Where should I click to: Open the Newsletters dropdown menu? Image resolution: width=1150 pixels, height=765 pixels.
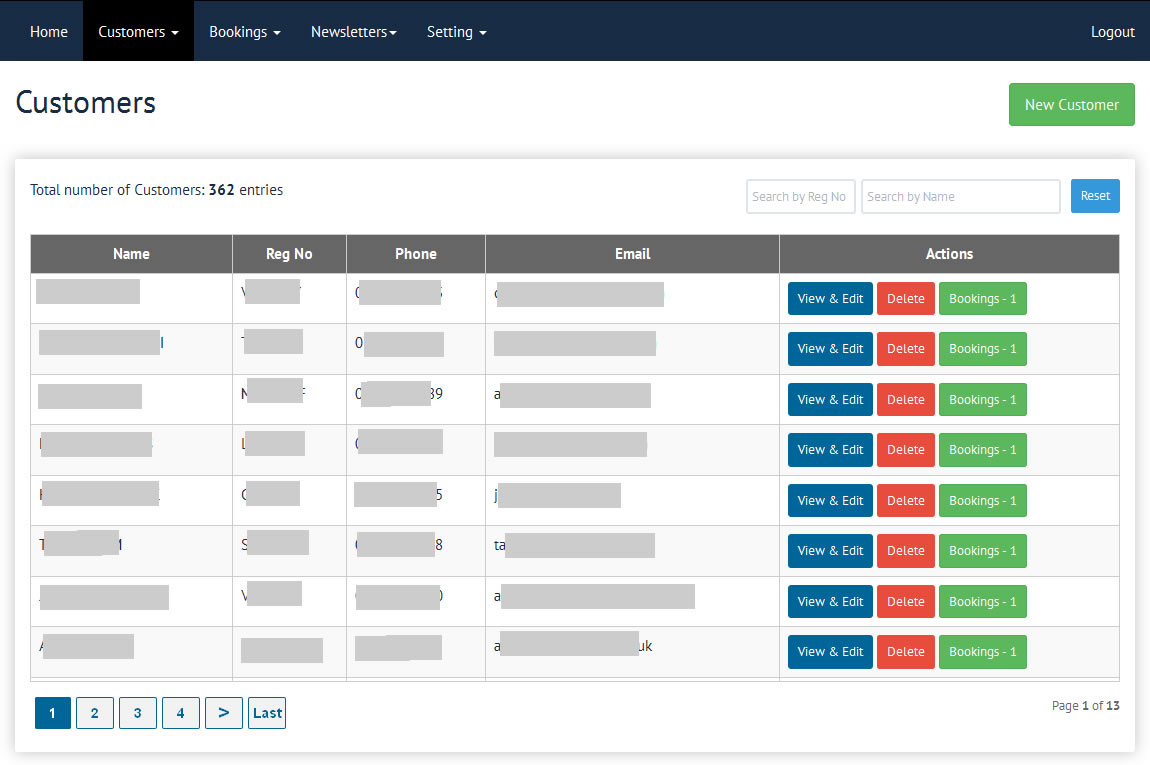(x=353, y=32)
